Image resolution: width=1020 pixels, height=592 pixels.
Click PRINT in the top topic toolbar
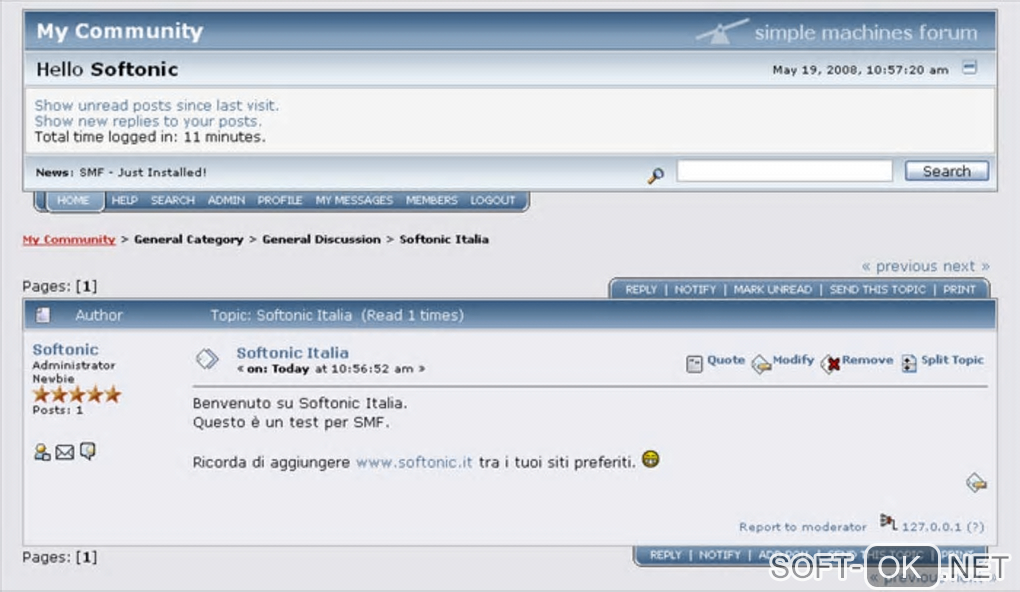coord(960,289)
